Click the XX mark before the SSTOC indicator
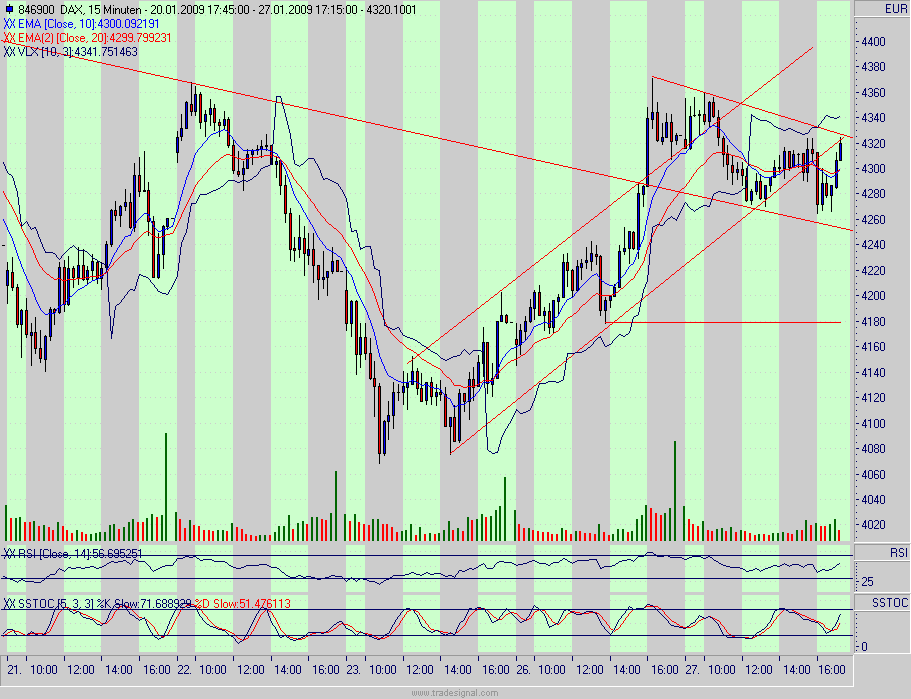 [x=9, y=603]
